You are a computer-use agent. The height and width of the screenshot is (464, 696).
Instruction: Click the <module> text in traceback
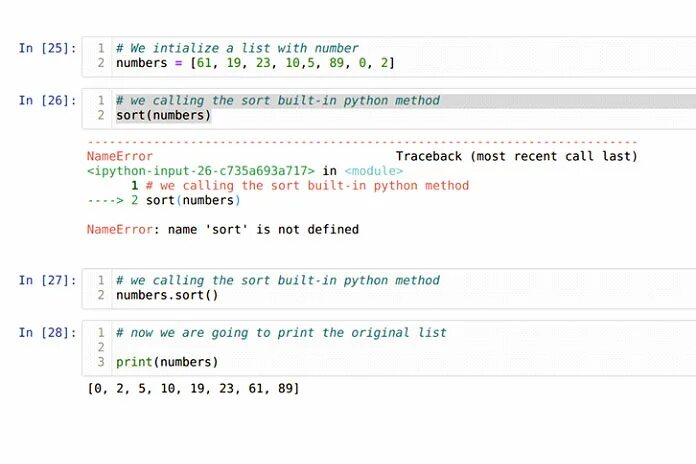(x=374, y=171)
